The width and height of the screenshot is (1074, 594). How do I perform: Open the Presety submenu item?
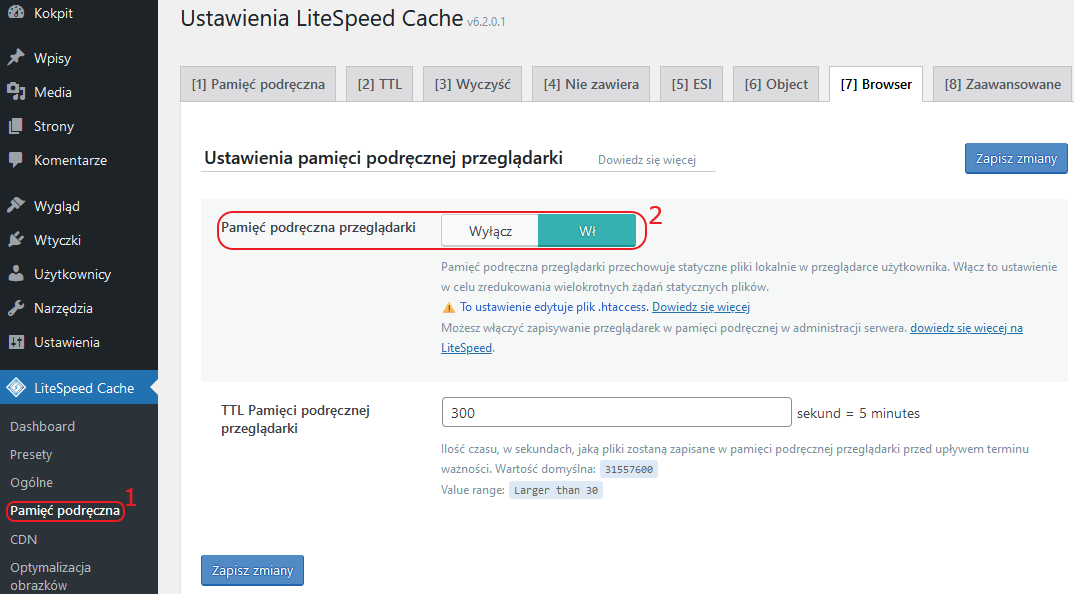click(31, 454)
